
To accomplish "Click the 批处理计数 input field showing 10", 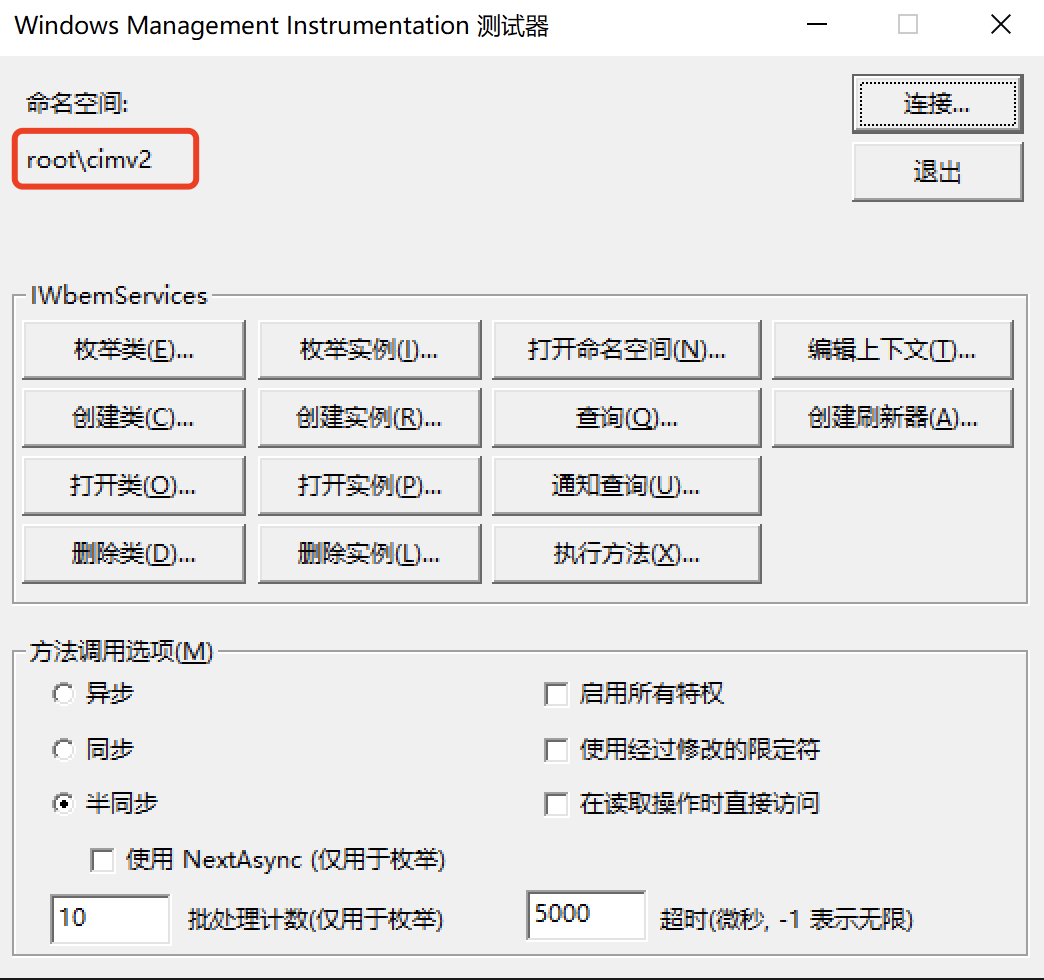I will 111,919.
